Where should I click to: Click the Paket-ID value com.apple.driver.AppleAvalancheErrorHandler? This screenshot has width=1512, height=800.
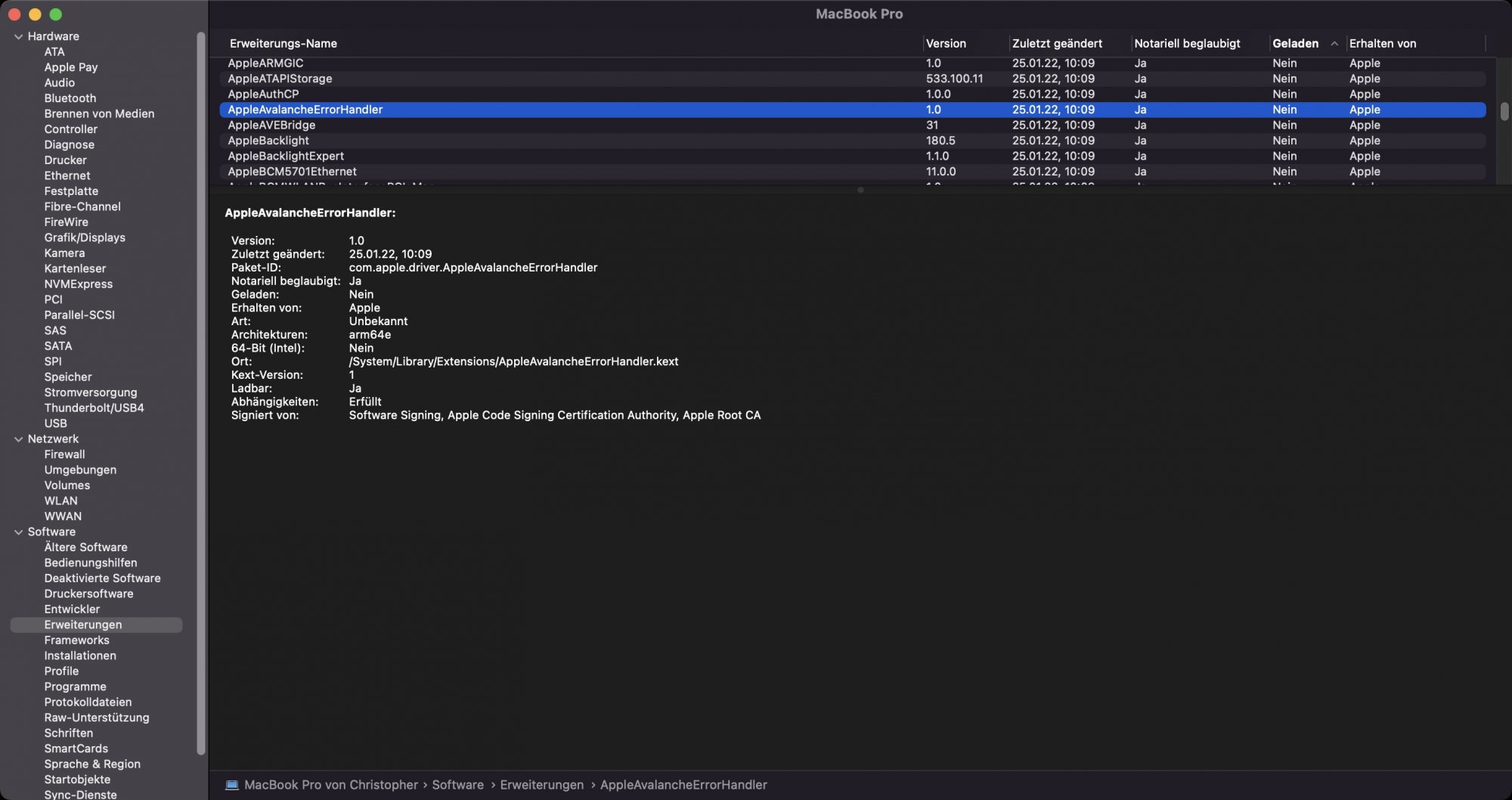tap(473, 268)
